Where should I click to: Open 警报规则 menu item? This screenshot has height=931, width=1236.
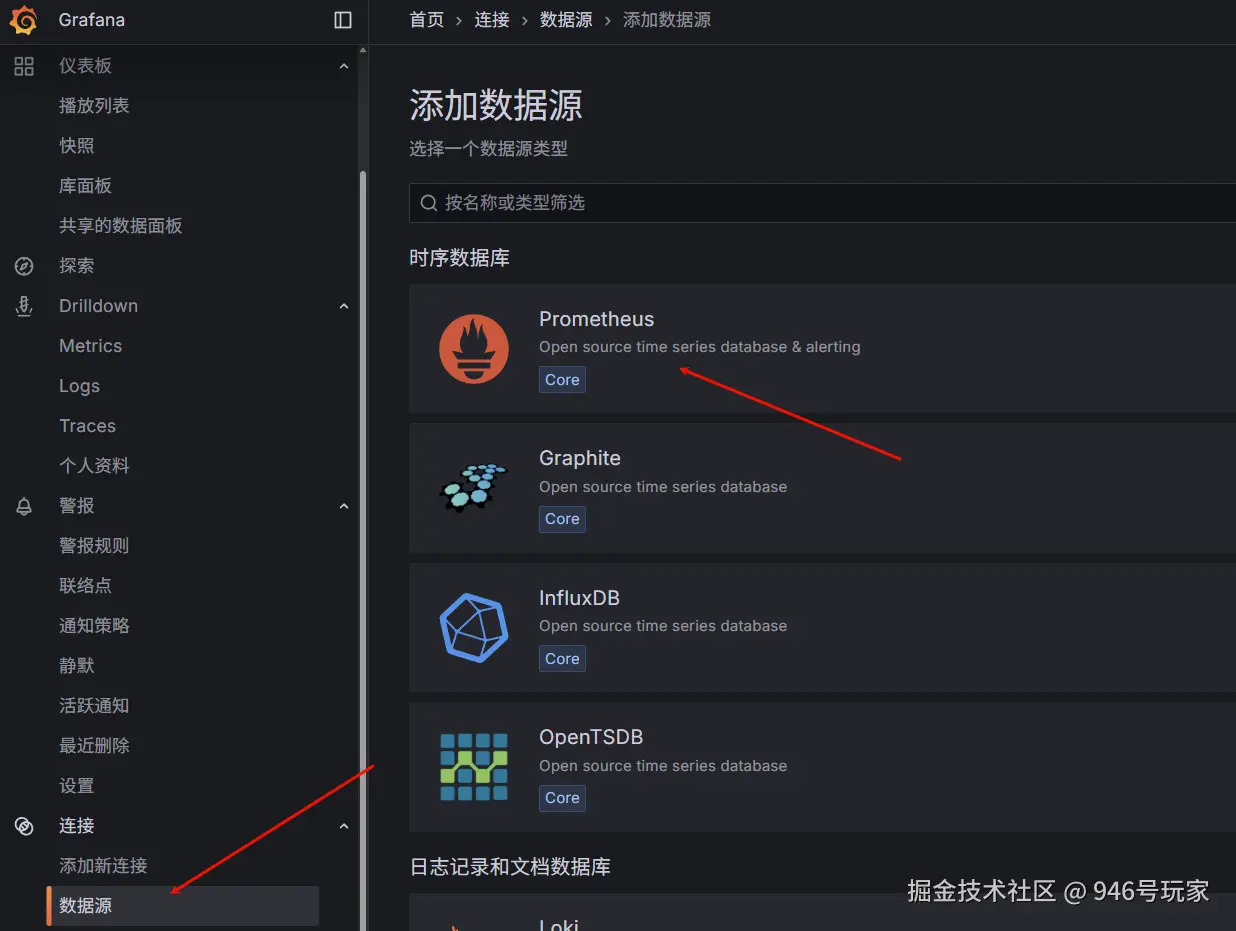94,546
